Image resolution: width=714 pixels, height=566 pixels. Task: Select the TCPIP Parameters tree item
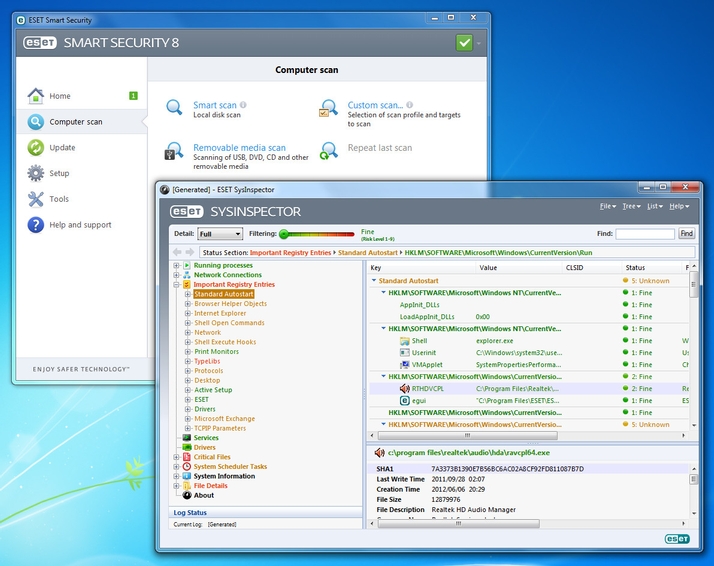pos(220,428)
